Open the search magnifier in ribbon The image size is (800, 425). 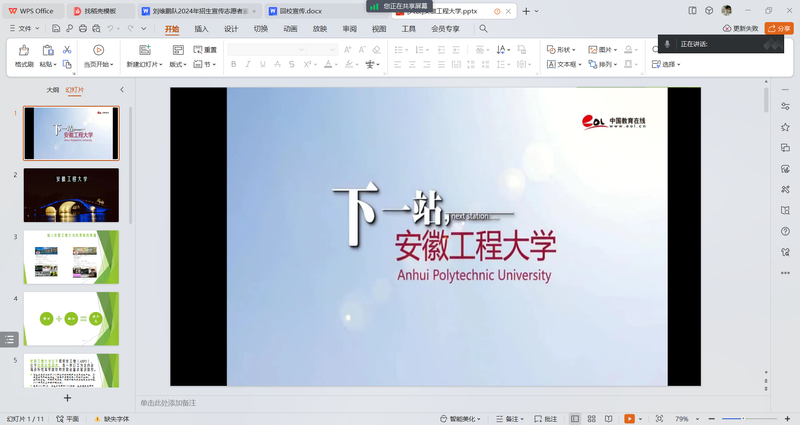coord(483,29)
